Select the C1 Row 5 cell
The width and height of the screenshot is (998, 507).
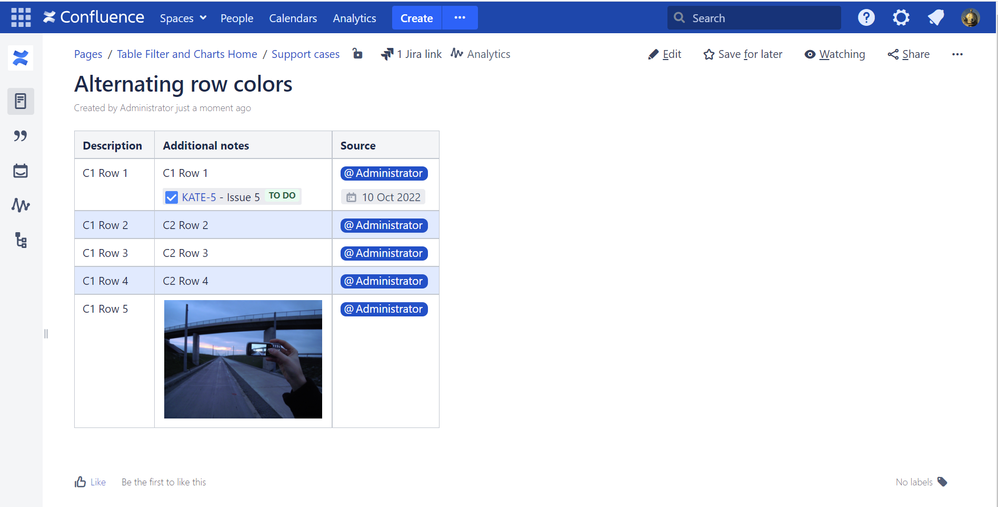coord(115,361)
